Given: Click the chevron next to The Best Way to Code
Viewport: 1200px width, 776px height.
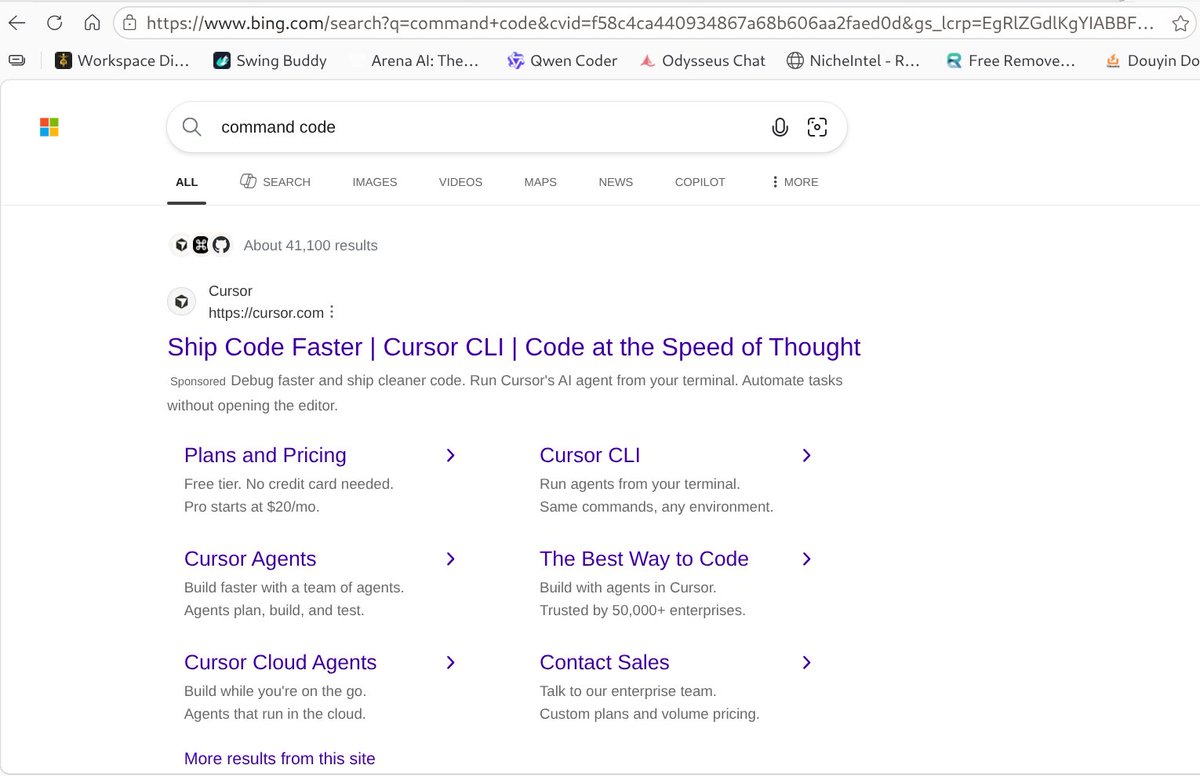Looking at the screenshot, I should click(807, 559).
